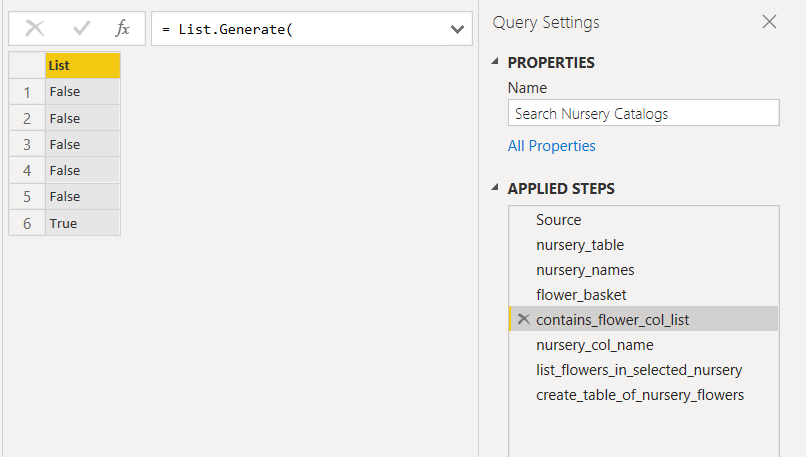Viewport: 806px width, 457px height.
Task: Collapse the PROPERTIES section
Action: (x=495, y=62)
